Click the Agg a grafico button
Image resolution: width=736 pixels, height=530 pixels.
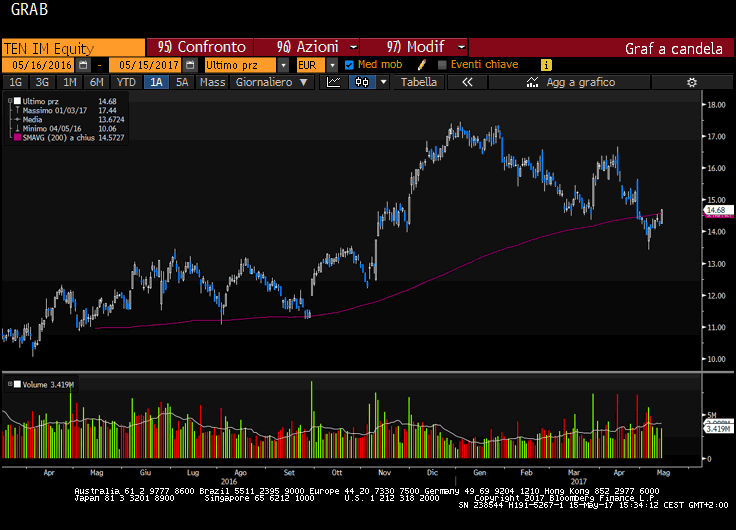coord(569,82)
